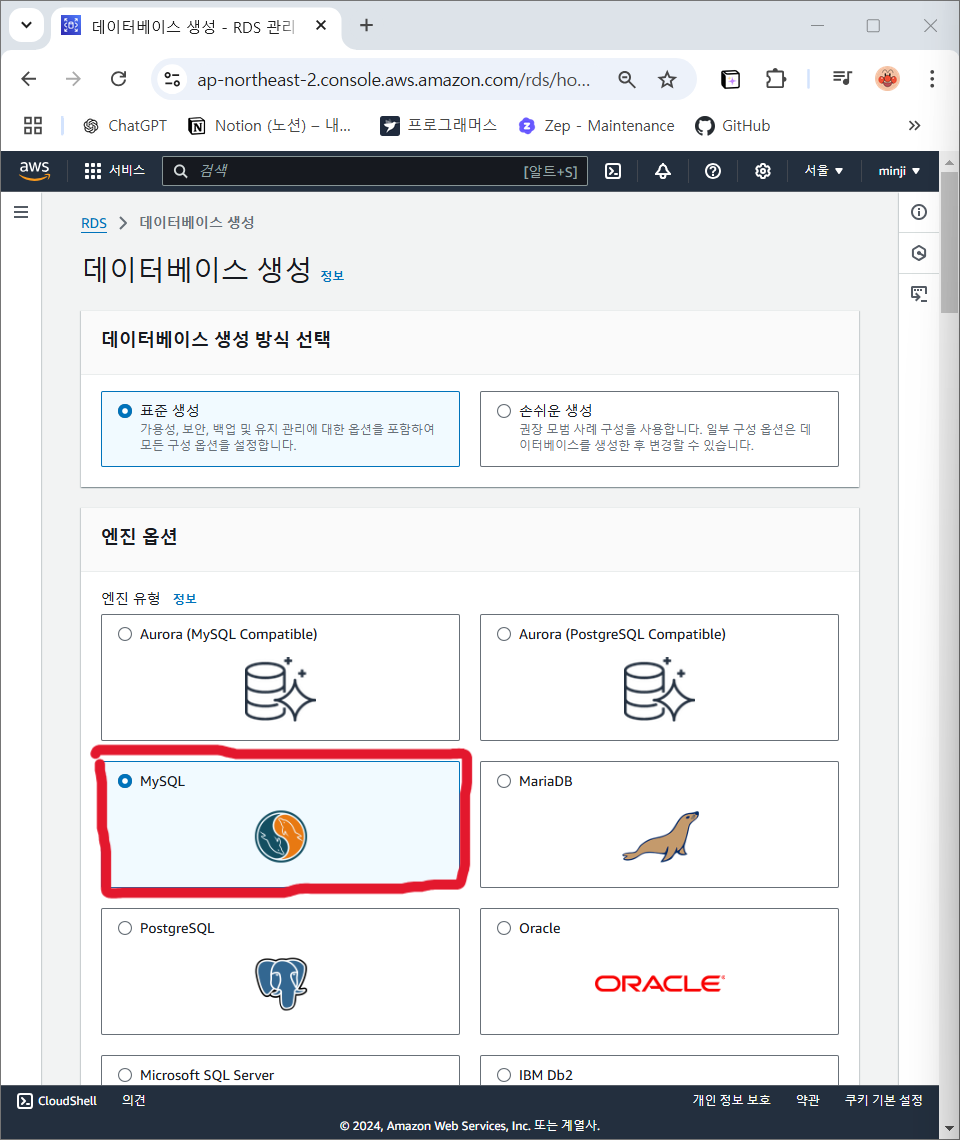Open 쿠키 기본 설정 in footer
The height and width of the screenshot is (1140, 960).
click(x=884, y=1100)
